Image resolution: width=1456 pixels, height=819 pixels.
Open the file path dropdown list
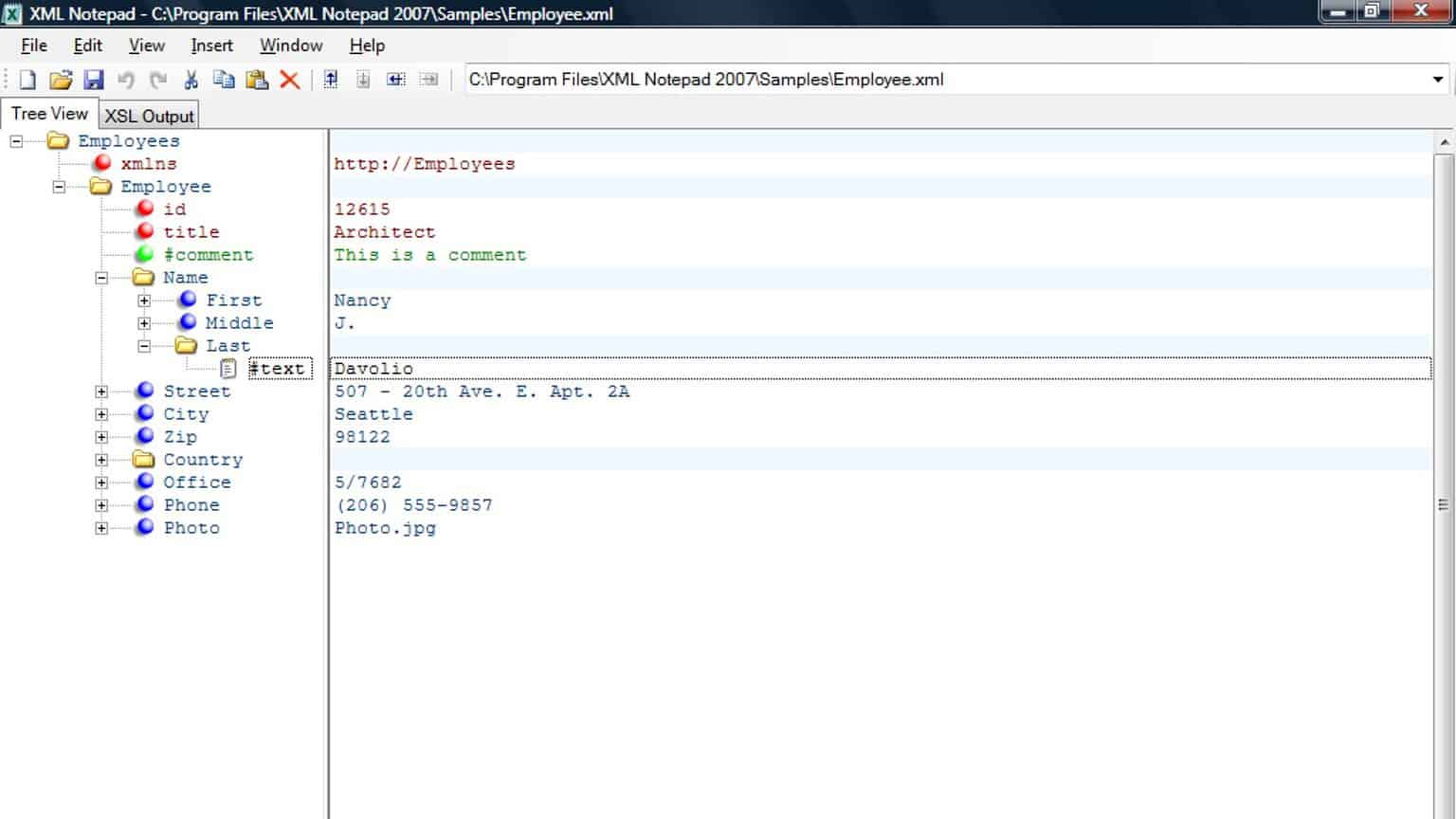pyautogui.click(x=1436, y=79)
